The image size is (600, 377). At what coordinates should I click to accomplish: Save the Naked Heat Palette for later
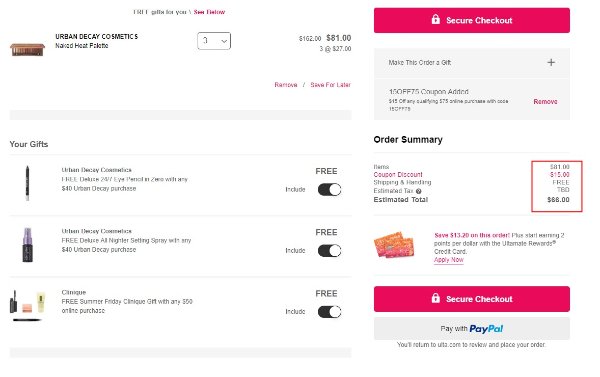point(330,85)
